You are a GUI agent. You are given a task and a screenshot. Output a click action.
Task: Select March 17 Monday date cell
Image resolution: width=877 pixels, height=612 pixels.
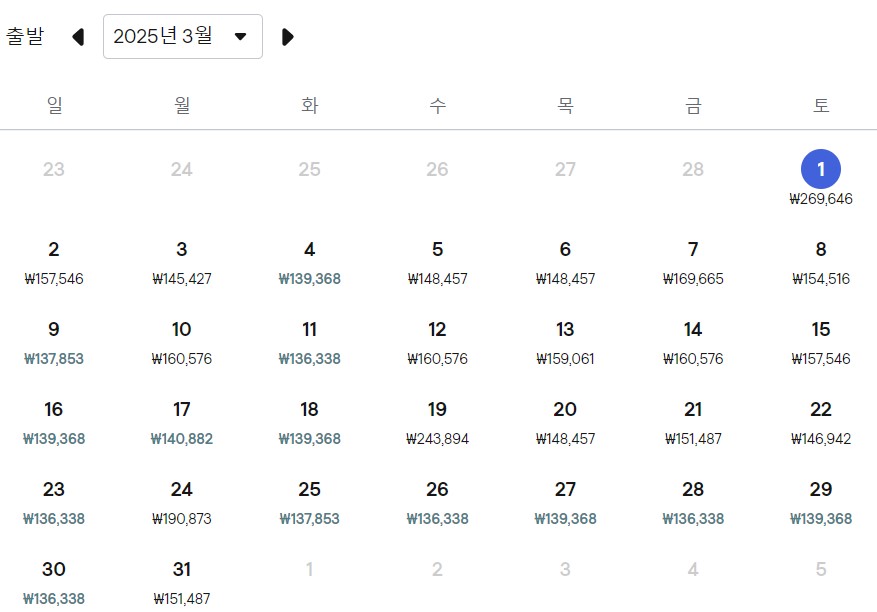click(181, 420)
